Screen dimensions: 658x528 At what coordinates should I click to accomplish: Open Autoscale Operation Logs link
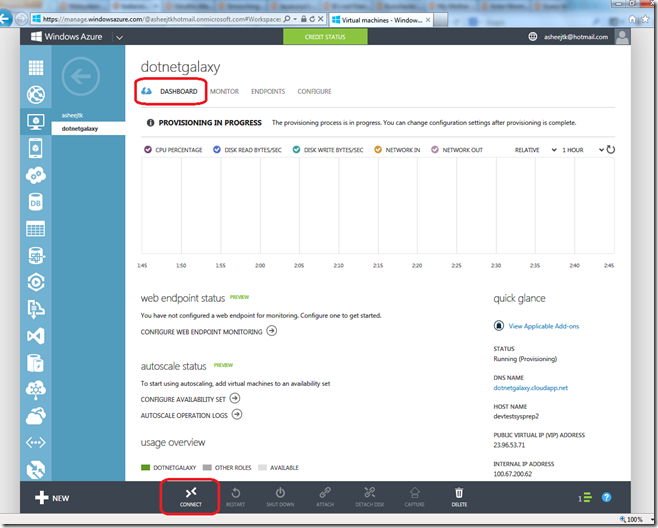[191, 415]
